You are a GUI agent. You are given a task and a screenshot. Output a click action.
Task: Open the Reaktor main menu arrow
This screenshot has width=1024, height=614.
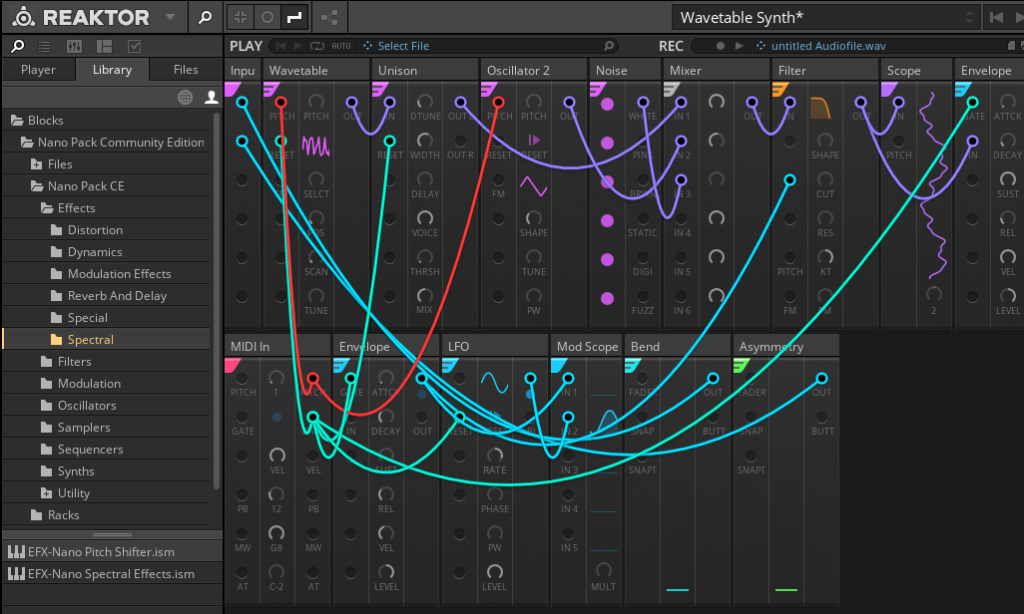pos(169,17)
